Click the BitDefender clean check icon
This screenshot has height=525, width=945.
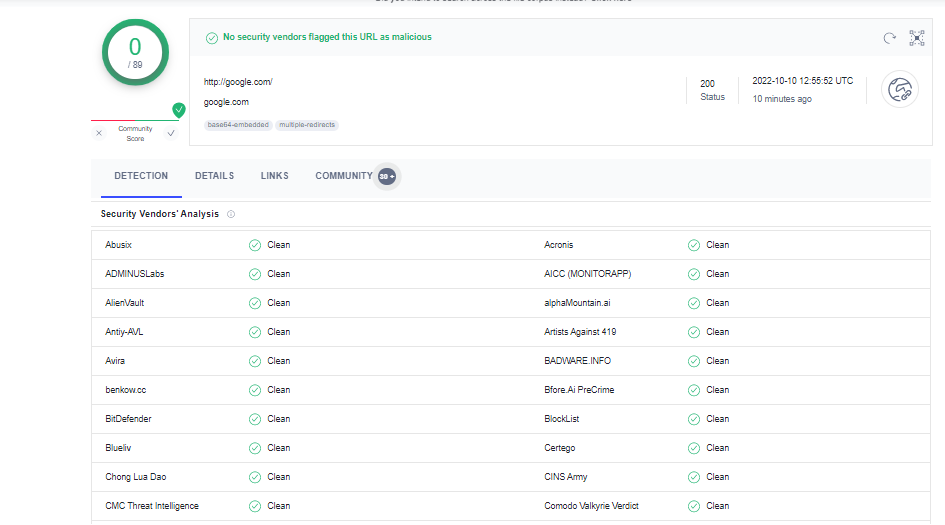pyautogui.click(x=255, y=419)
